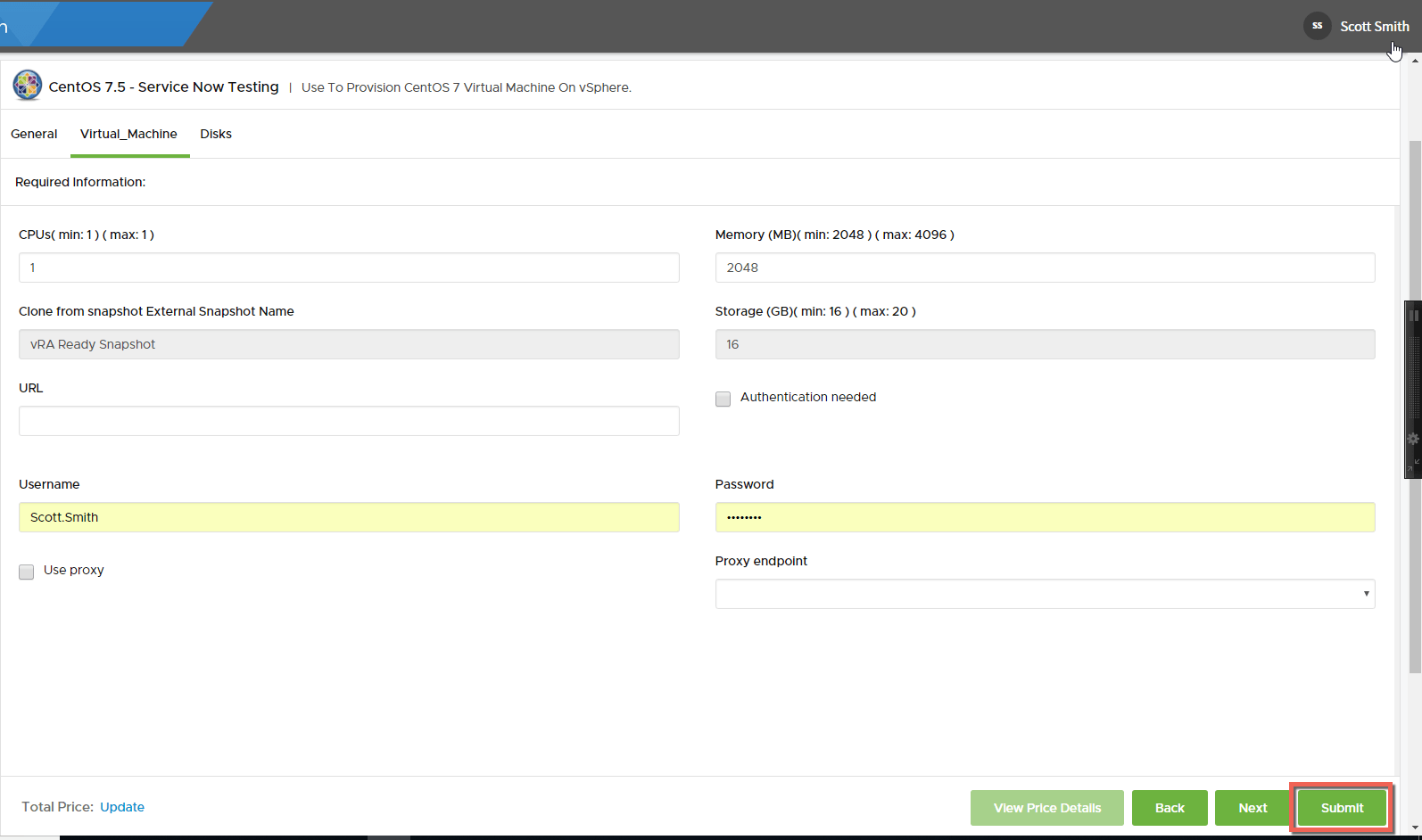Click the scroll up arrow
The image size is (1422, 840).
click(x=1415, y=61)
